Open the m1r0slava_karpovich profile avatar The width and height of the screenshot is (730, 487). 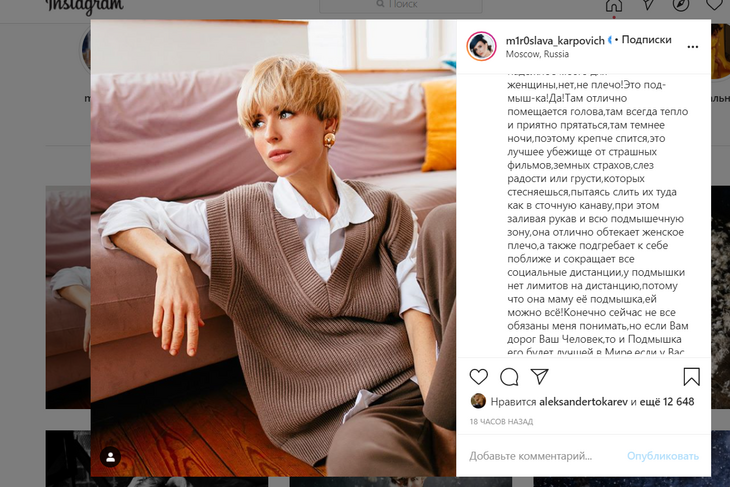coord(481,46)
